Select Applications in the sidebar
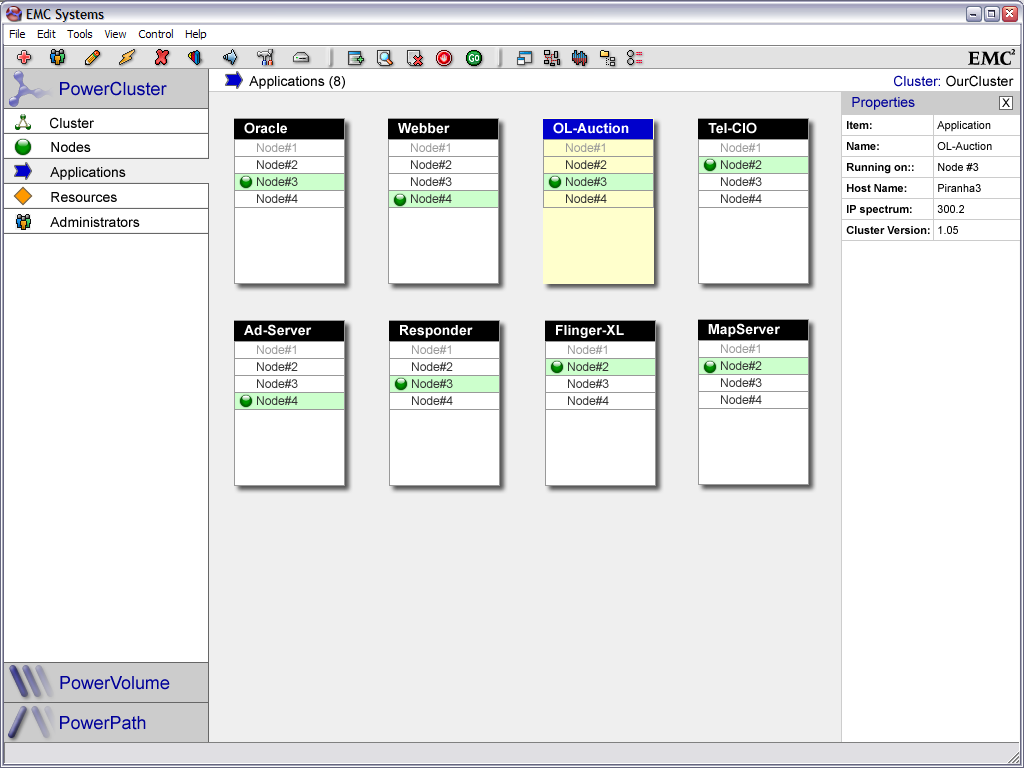This screenshot has width=1024, height=768. coord(106,172)
